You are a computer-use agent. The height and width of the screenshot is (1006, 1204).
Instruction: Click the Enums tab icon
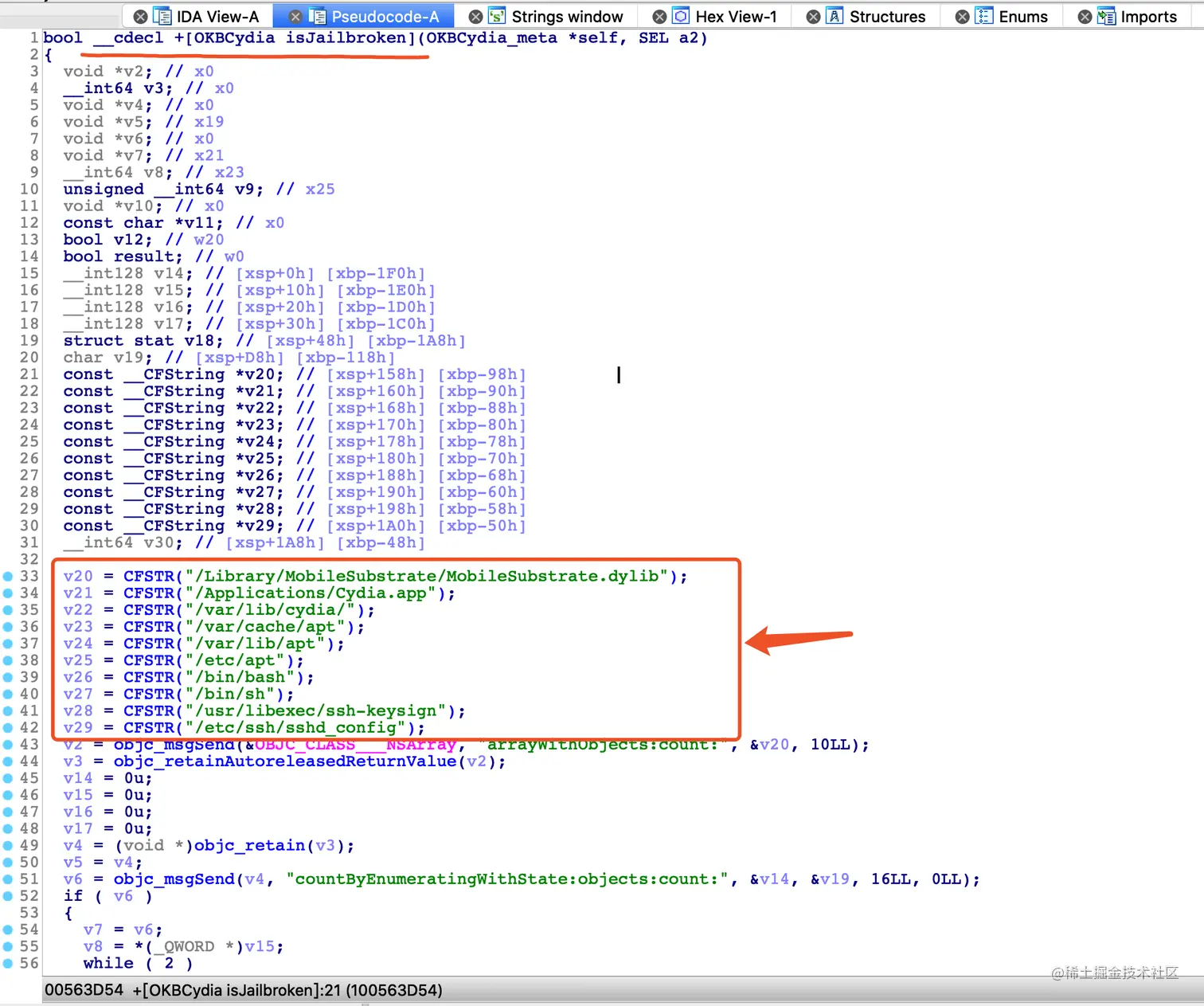point(984,17)
